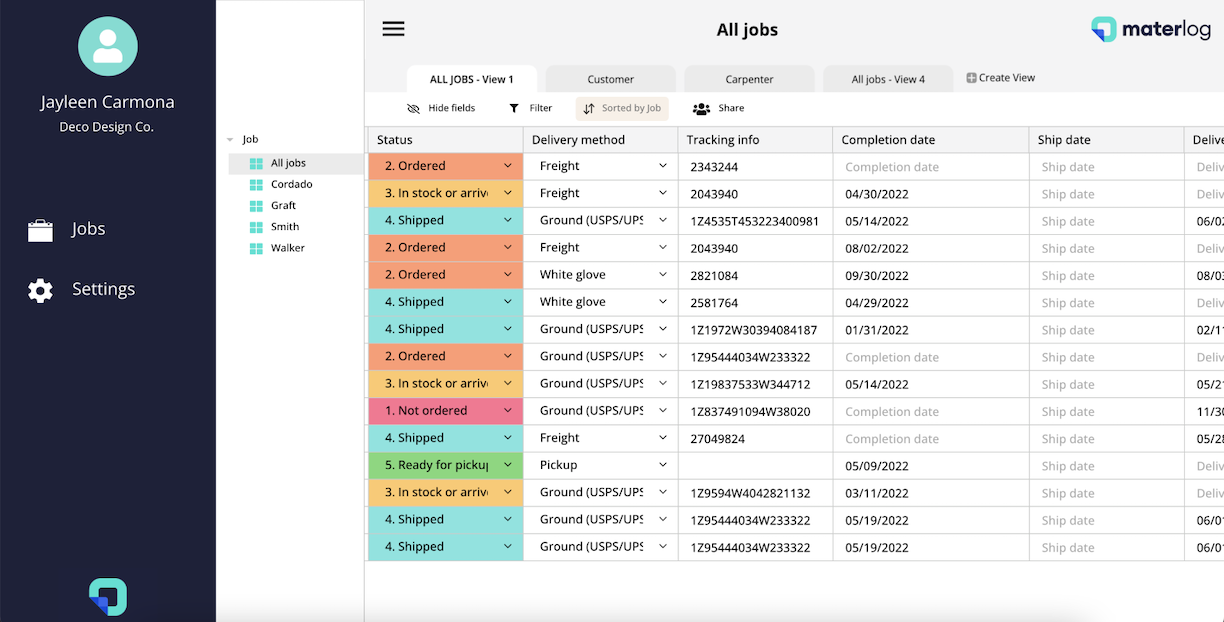Screen dimensions: 1224x622
Task: Click the grid icon next to Cordado
Action: (x=258, y=184)
